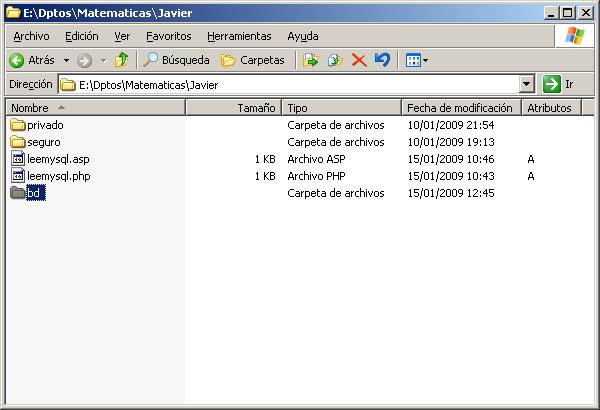
Task: Select the leemysql.asp file
Action: click(x=58, y=159)
